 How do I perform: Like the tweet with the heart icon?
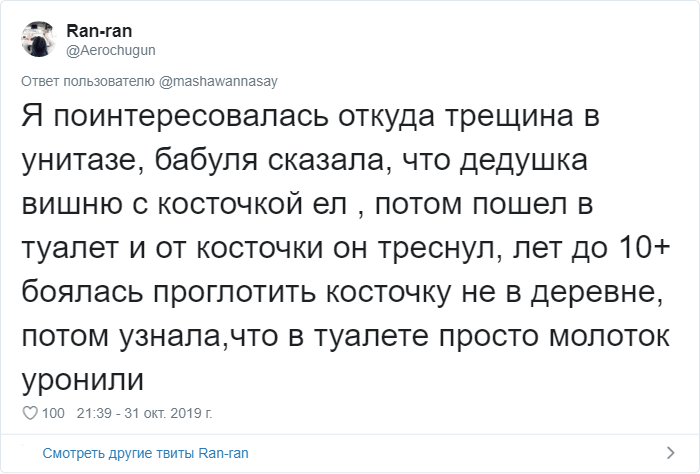pos(30,412)
